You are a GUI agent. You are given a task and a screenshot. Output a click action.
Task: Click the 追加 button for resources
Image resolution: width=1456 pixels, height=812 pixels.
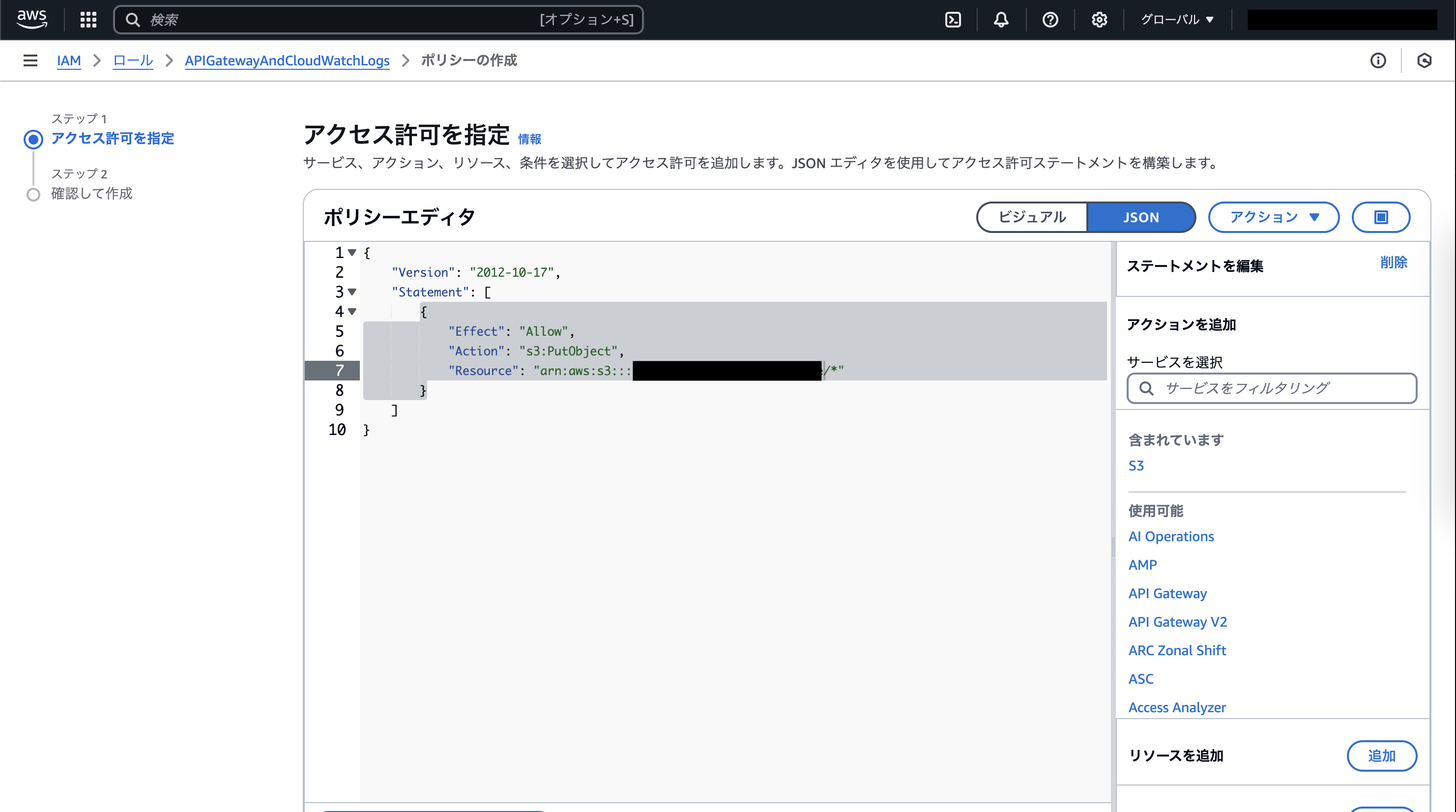pos(1381,755)
